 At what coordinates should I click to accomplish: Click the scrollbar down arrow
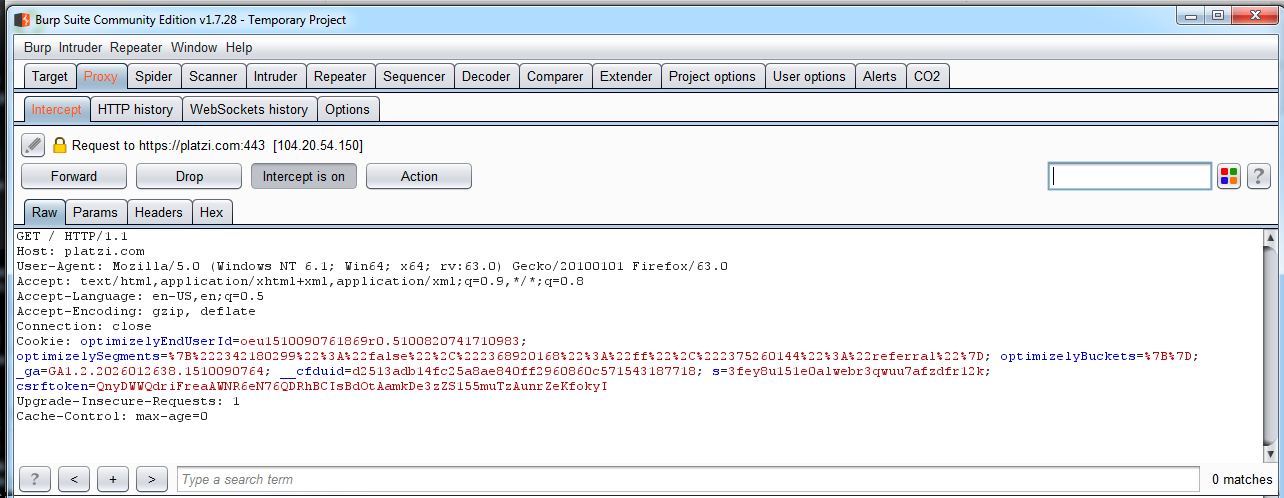(x=1271, y=452)
